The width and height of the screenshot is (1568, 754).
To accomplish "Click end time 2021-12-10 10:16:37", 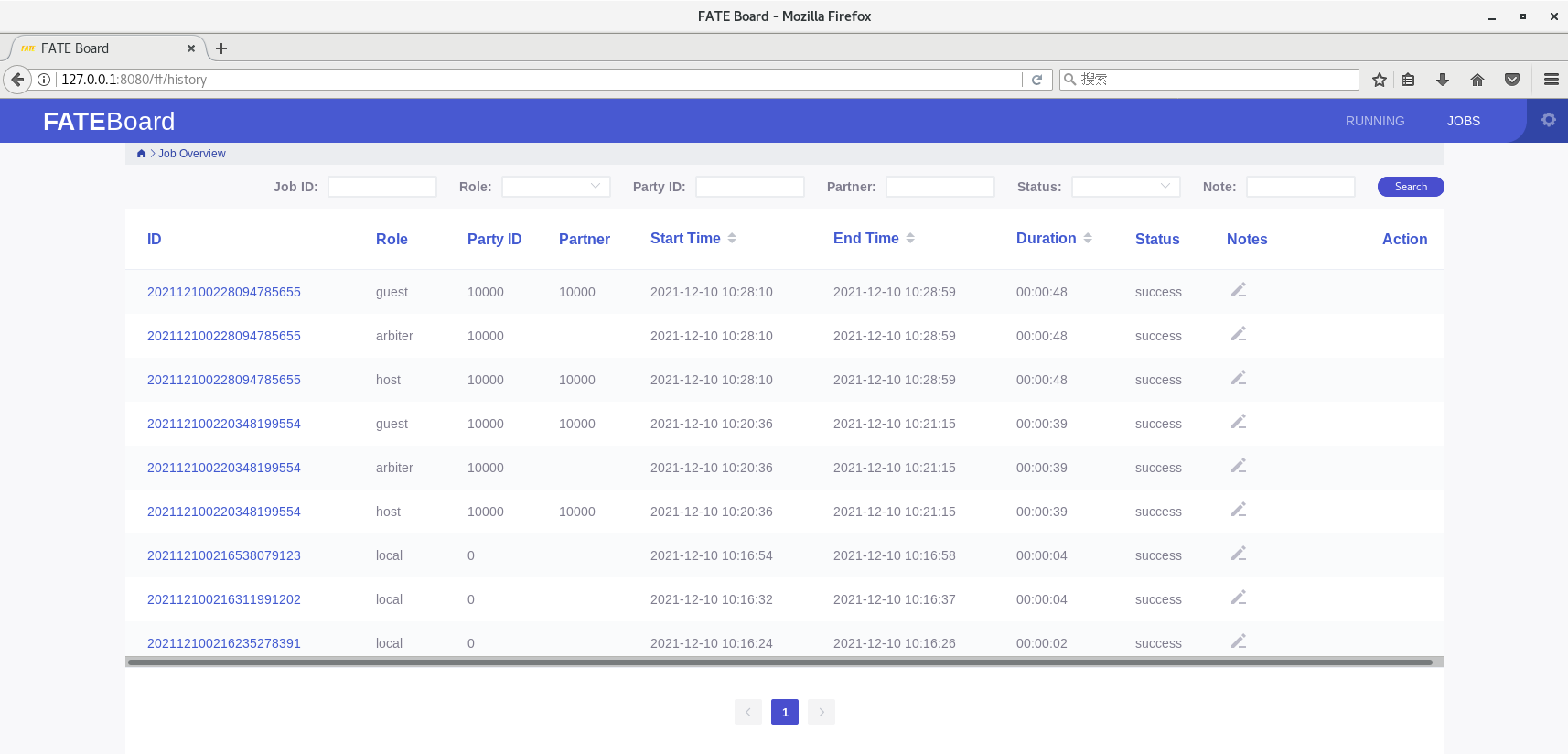I will pyautogui.click(x=895, y=599).
